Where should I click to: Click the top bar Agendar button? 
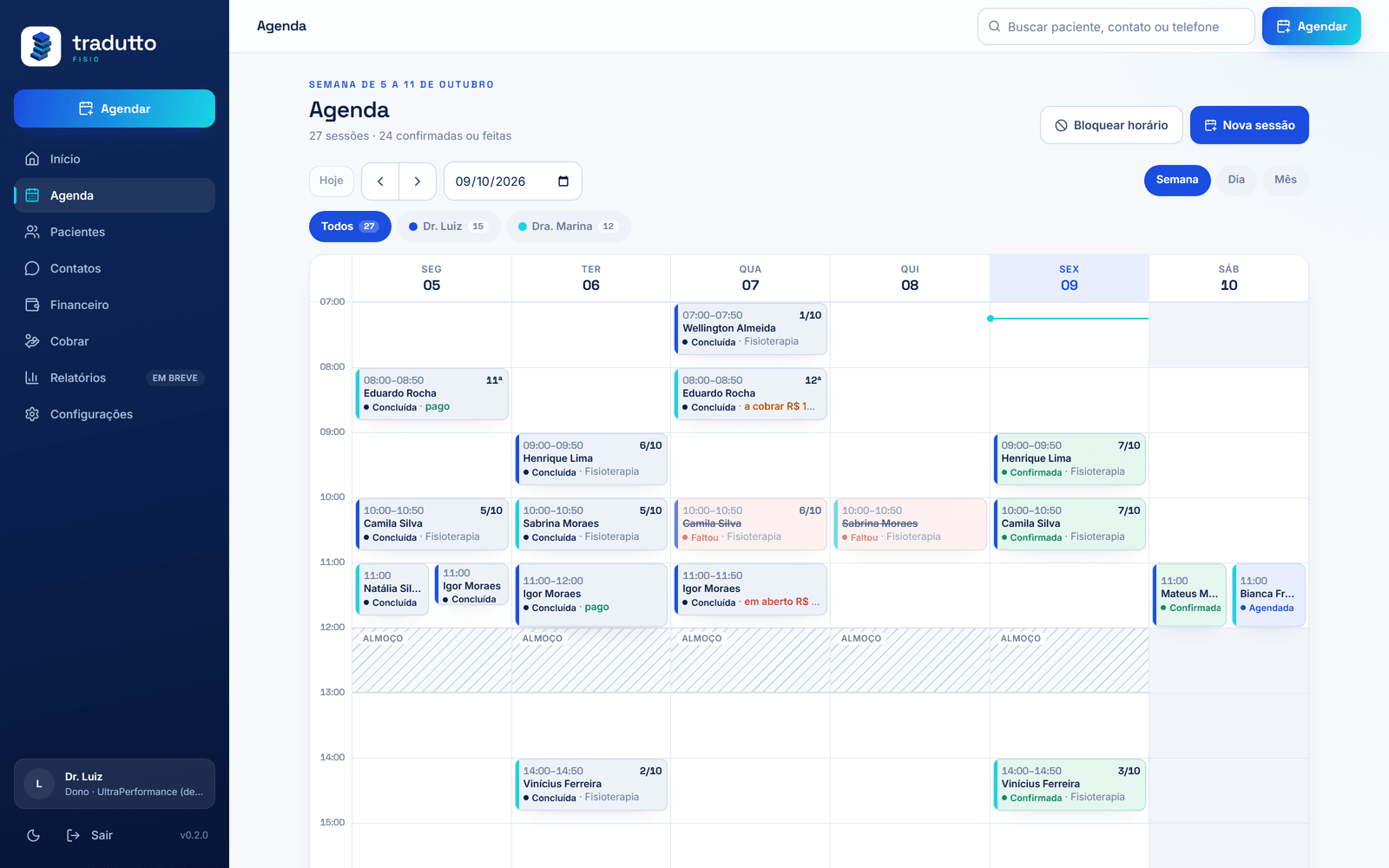[1311, 27]
